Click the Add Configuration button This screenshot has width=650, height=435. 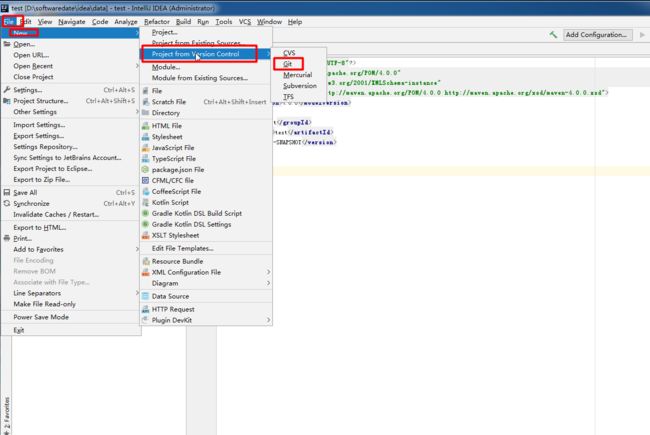(x=597, y=35)
